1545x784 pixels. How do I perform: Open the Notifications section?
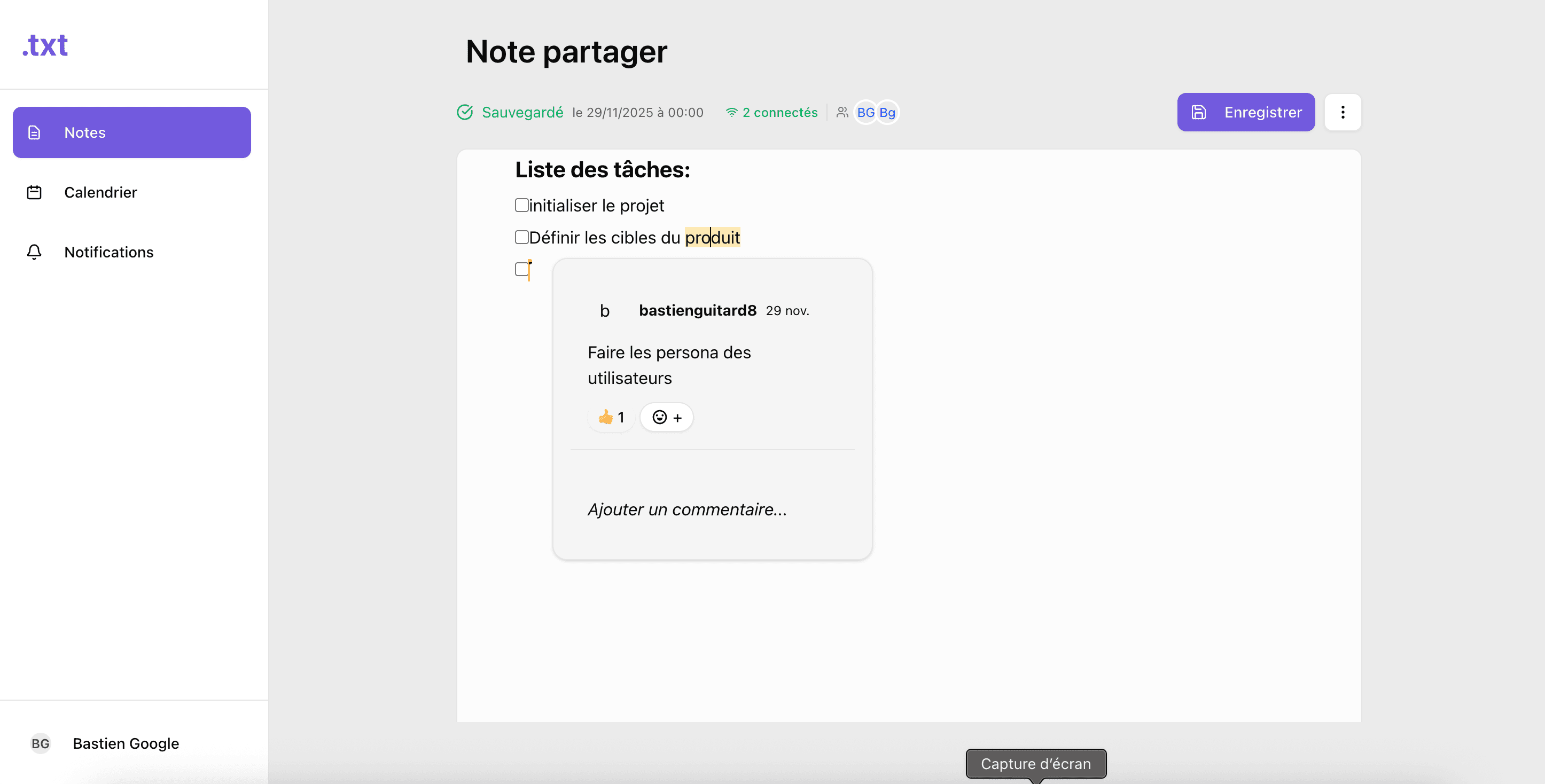click(108, 252)
